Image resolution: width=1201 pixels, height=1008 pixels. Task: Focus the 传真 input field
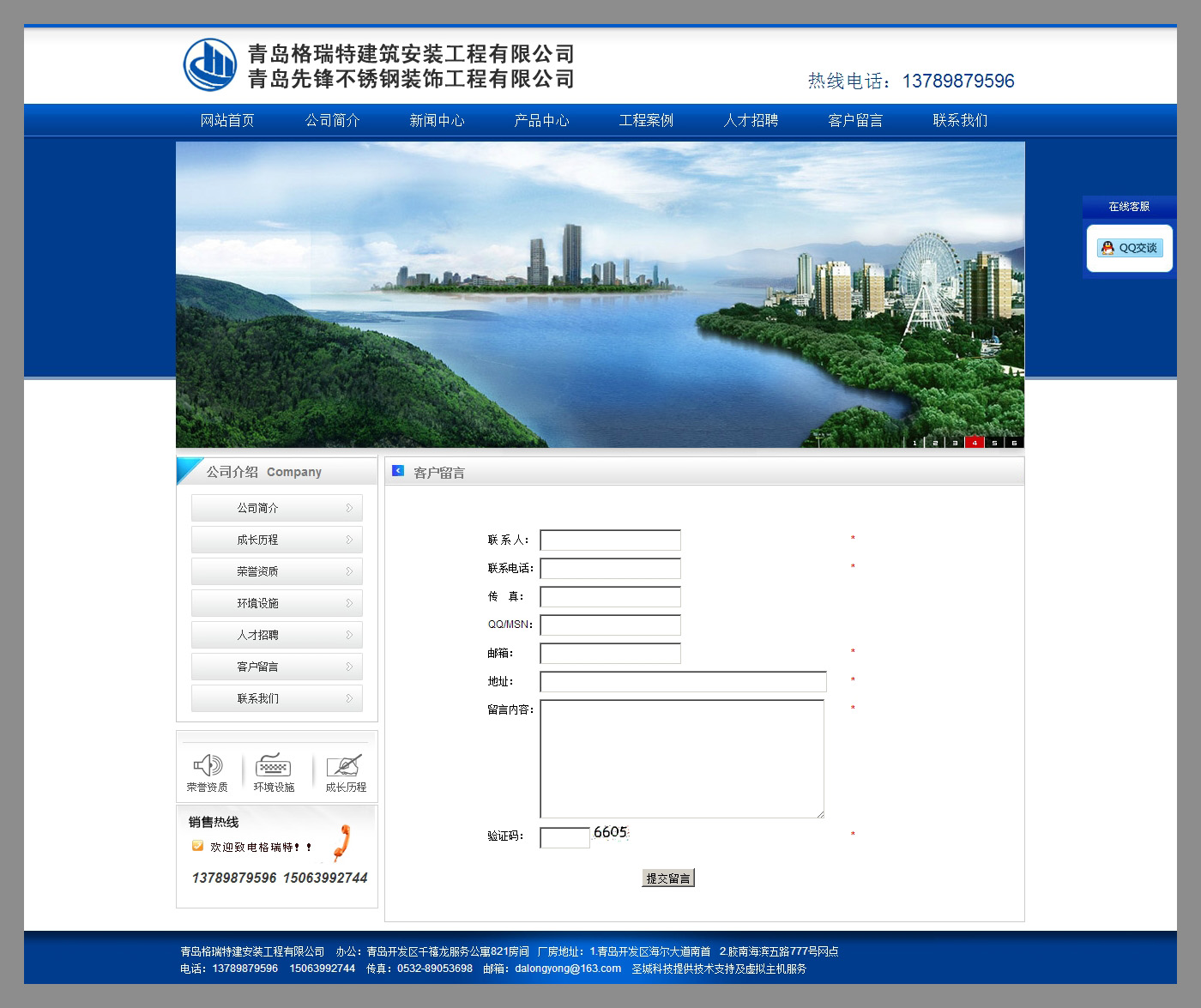pos(610,596)
